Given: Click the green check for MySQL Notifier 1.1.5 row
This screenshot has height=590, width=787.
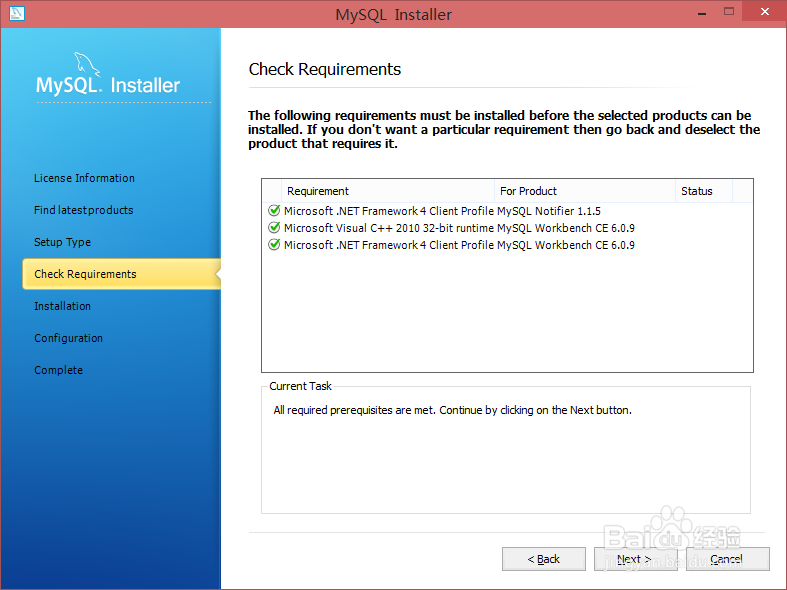Looking at the screenshot, I should 274,211.
